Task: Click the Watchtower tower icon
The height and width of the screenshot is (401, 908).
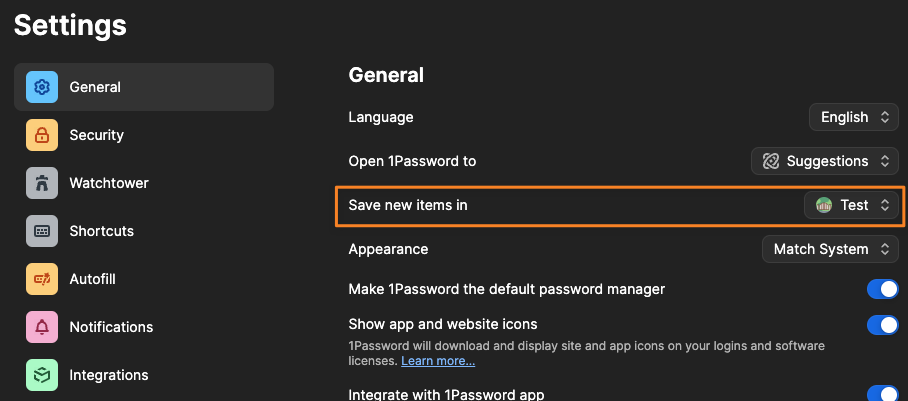Action: tap(42, 183)
